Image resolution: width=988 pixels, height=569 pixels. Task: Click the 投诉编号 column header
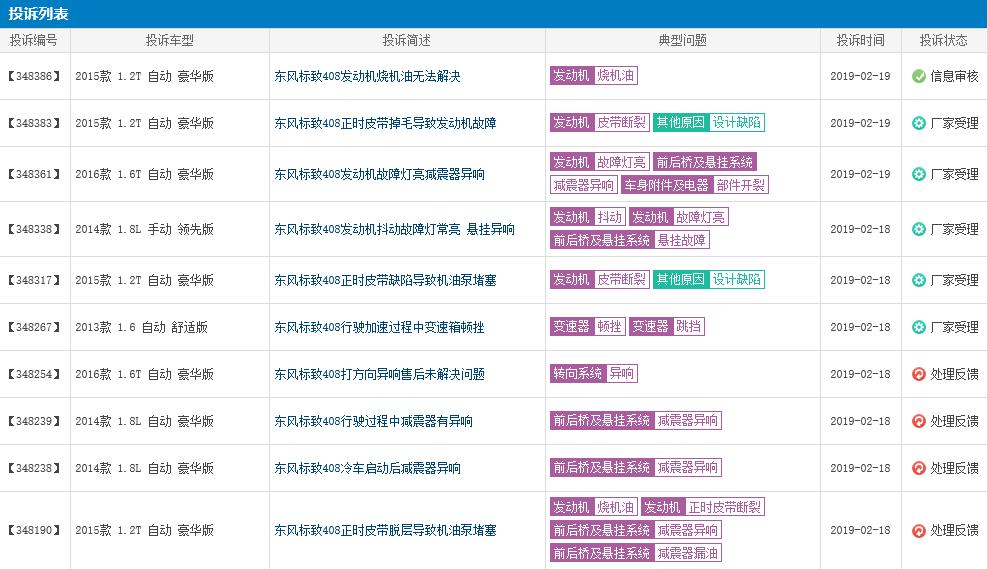[34, 40]
